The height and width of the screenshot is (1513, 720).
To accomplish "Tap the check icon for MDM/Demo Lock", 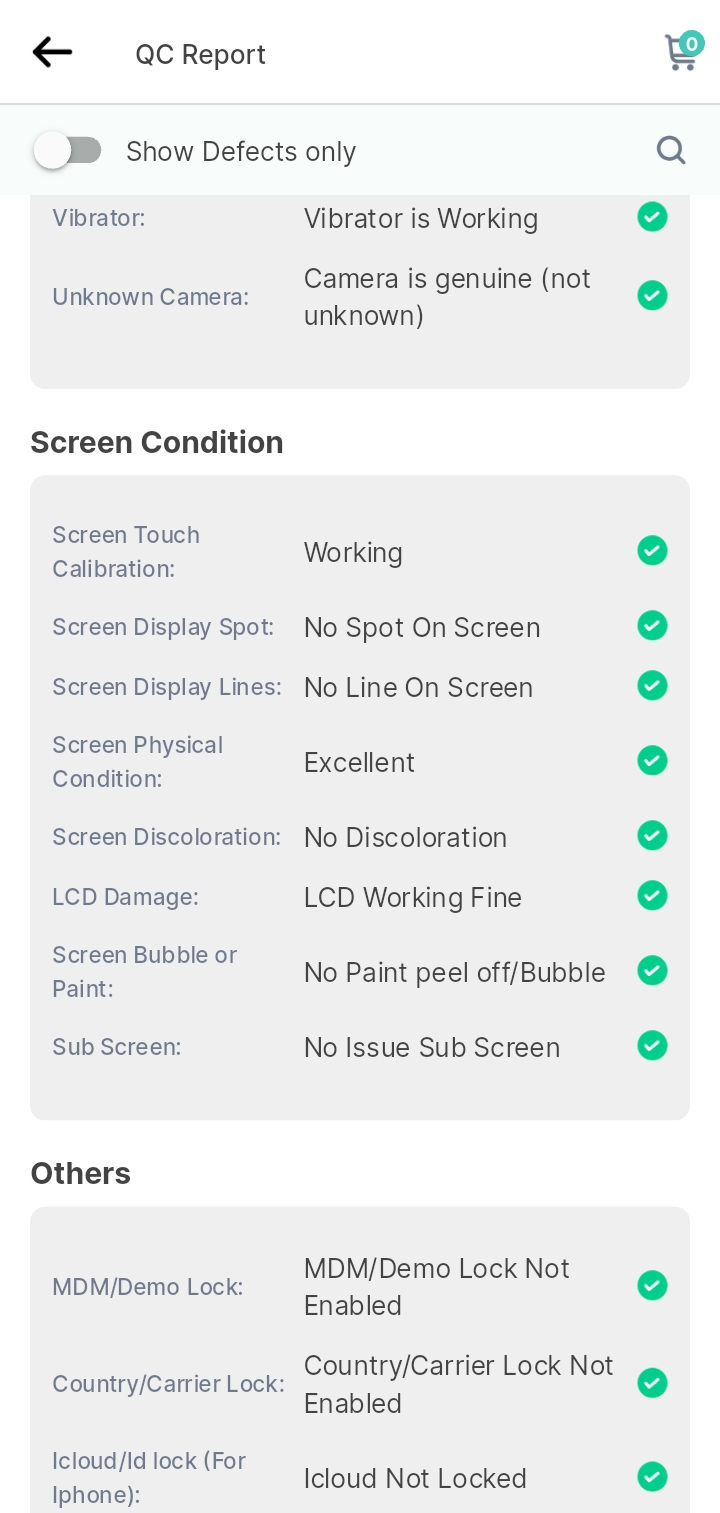I will click(x=652, y=1285).
